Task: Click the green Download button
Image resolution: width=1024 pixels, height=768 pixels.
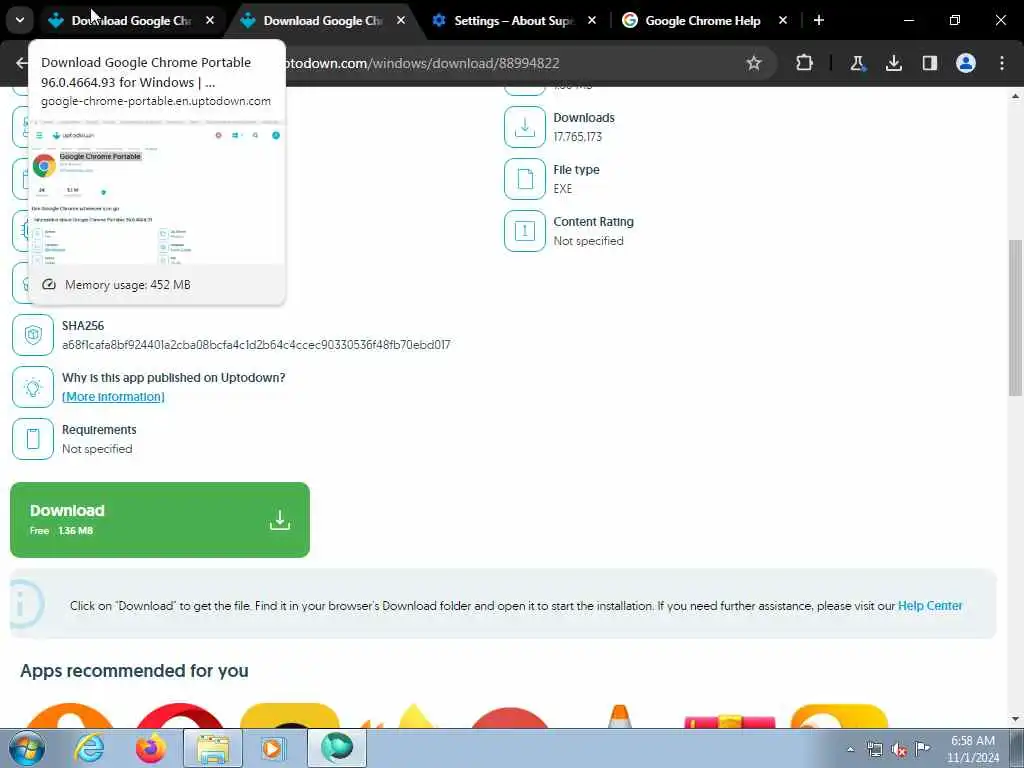Action: point(160,520)
